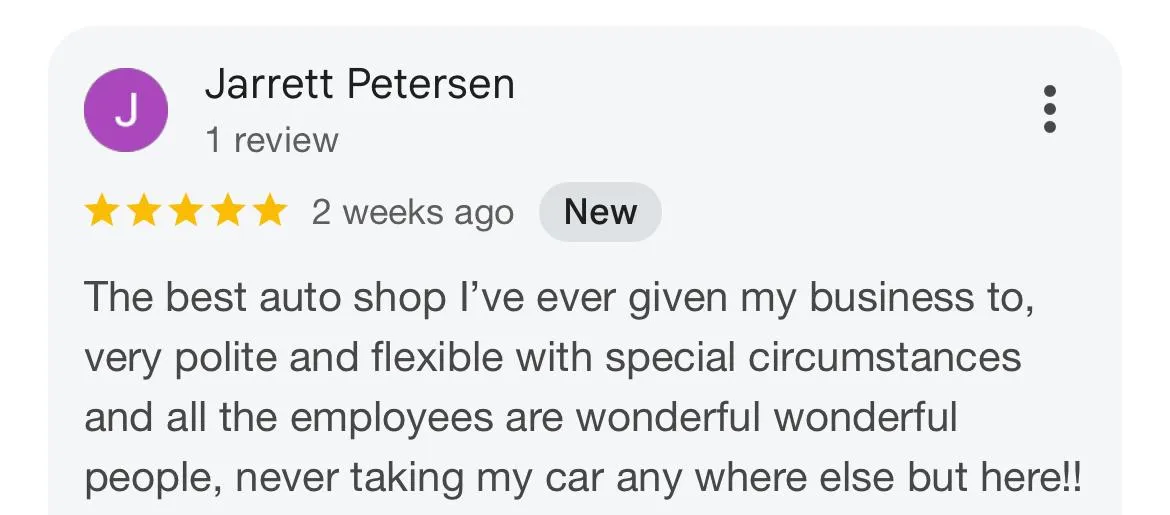Image resolution: width=1170 pixels, height=515 pixels.
Task: Select the fifth yellow rating star
Action: point(269,211)
